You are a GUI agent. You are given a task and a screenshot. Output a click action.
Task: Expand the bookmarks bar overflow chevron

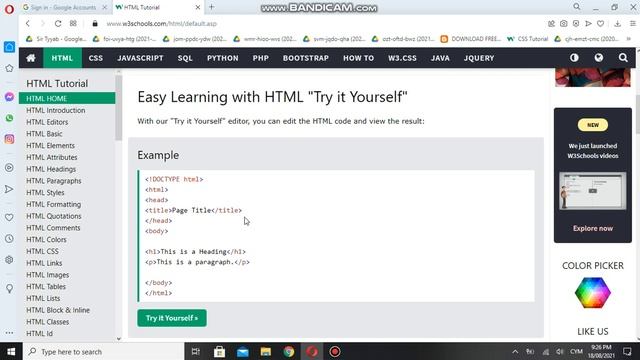629,39
